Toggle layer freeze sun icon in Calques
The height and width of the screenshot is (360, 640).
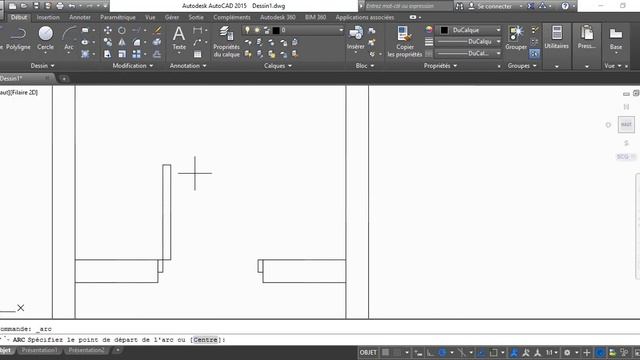257,30
